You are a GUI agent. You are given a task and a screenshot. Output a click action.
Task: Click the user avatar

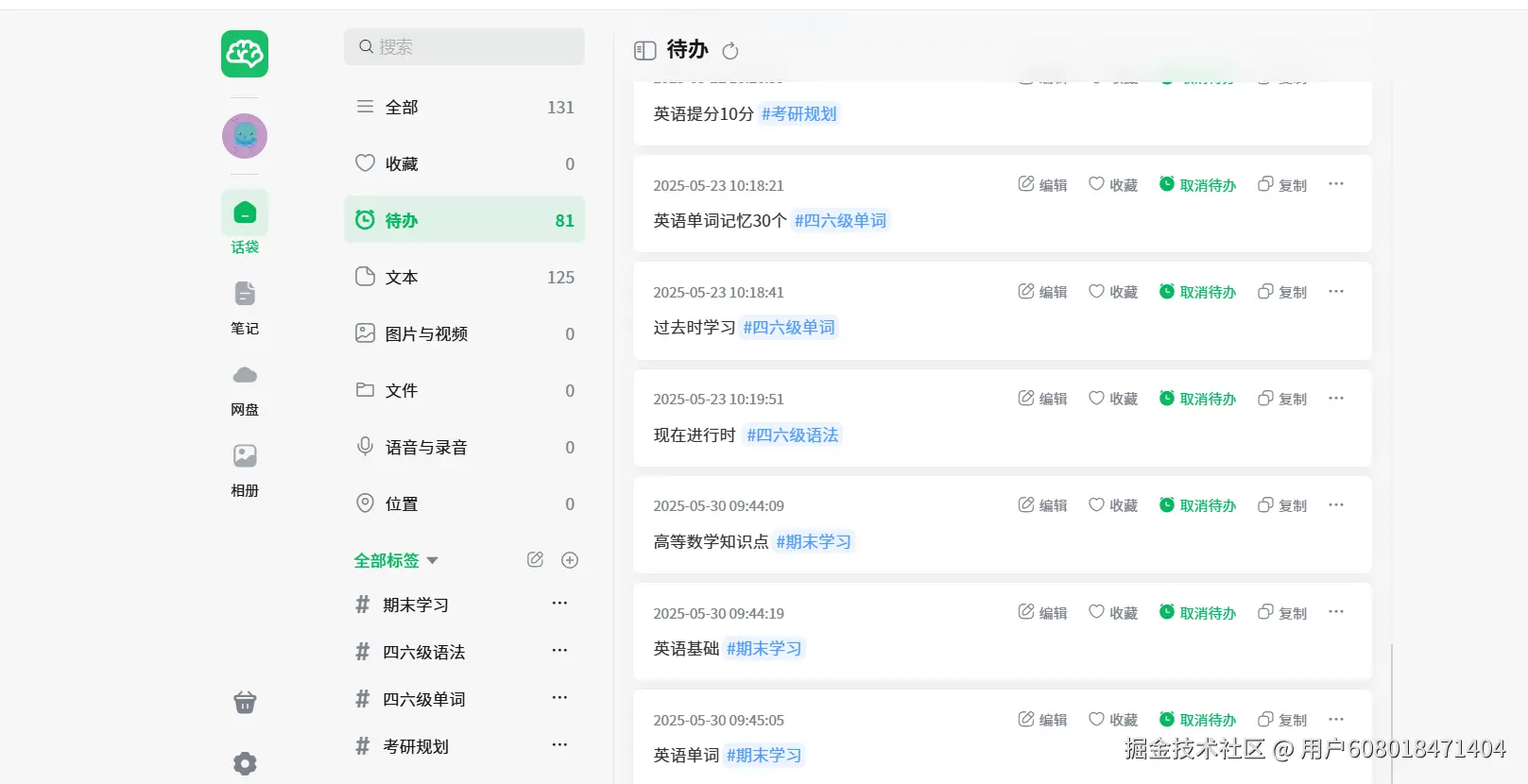[245, 136]
